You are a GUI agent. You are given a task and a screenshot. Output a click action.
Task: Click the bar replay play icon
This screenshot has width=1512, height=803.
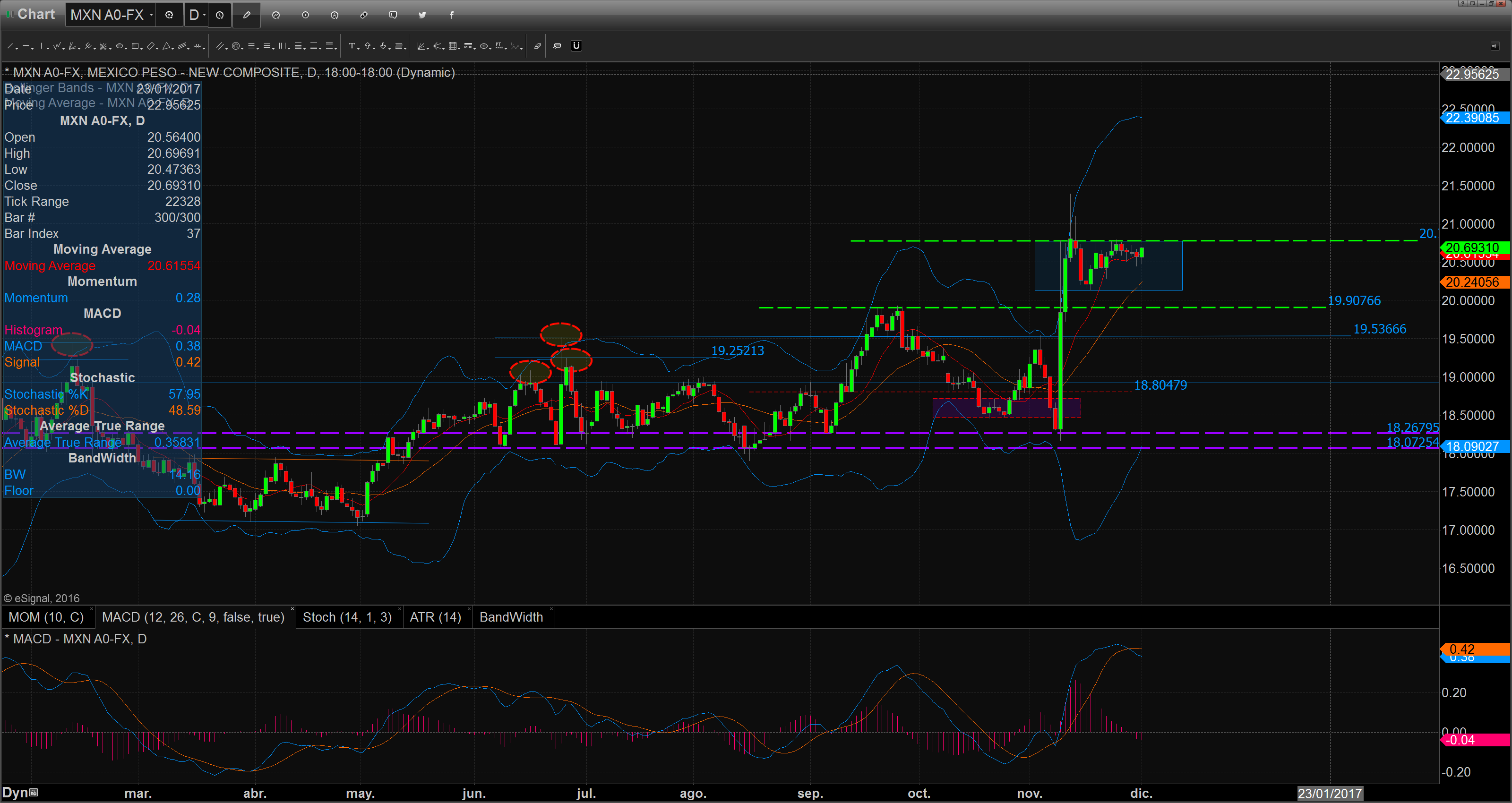point(305,15)
